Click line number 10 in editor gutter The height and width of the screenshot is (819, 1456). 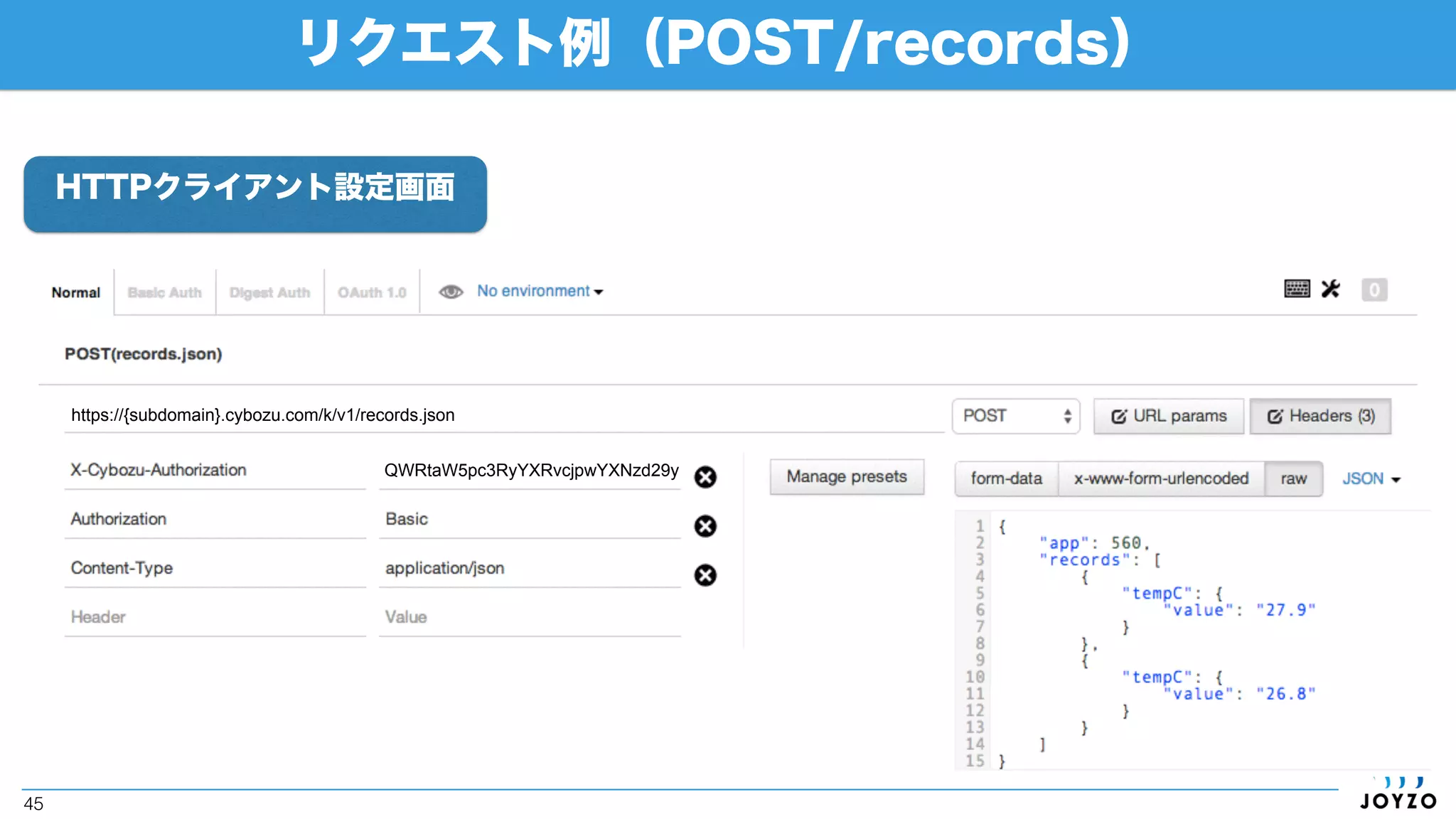click(x=975, y=677)
